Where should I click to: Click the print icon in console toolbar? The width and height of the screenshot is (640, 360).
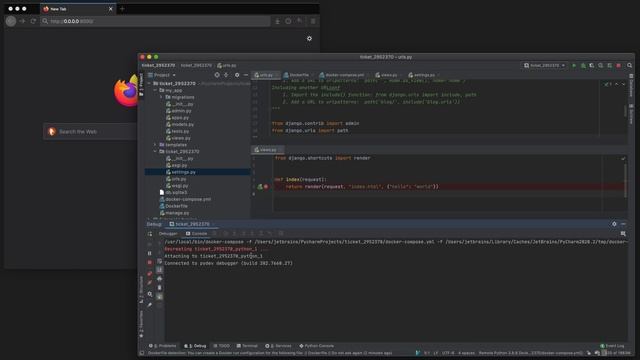click(x=159, y=279)
